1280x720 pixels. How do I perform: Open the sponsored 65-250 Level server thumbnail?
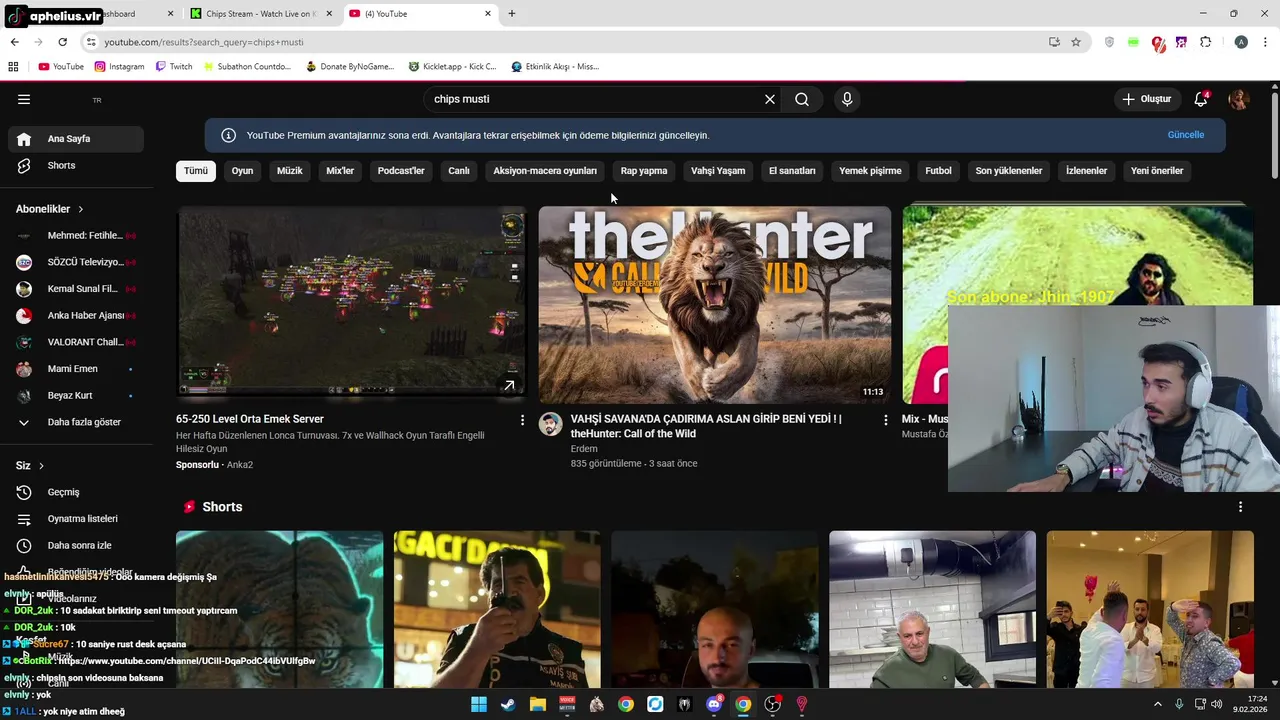[352, 303]
